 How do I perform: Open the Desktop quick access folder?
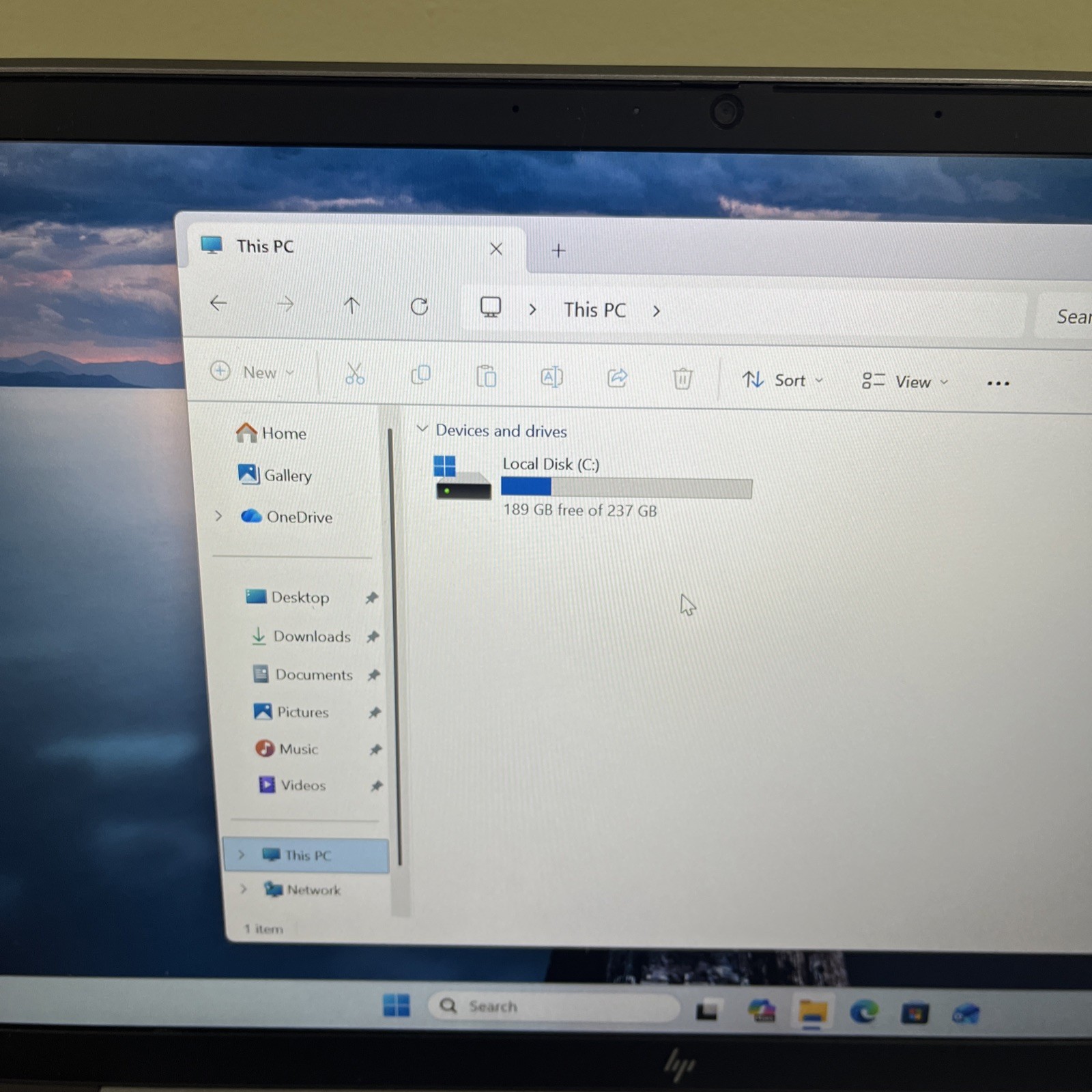[x=287, y=597]
